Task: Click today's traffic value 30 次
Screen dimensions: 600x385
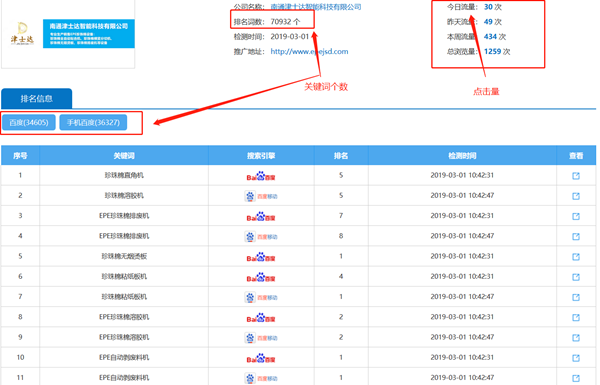Action: coord(493,7)
